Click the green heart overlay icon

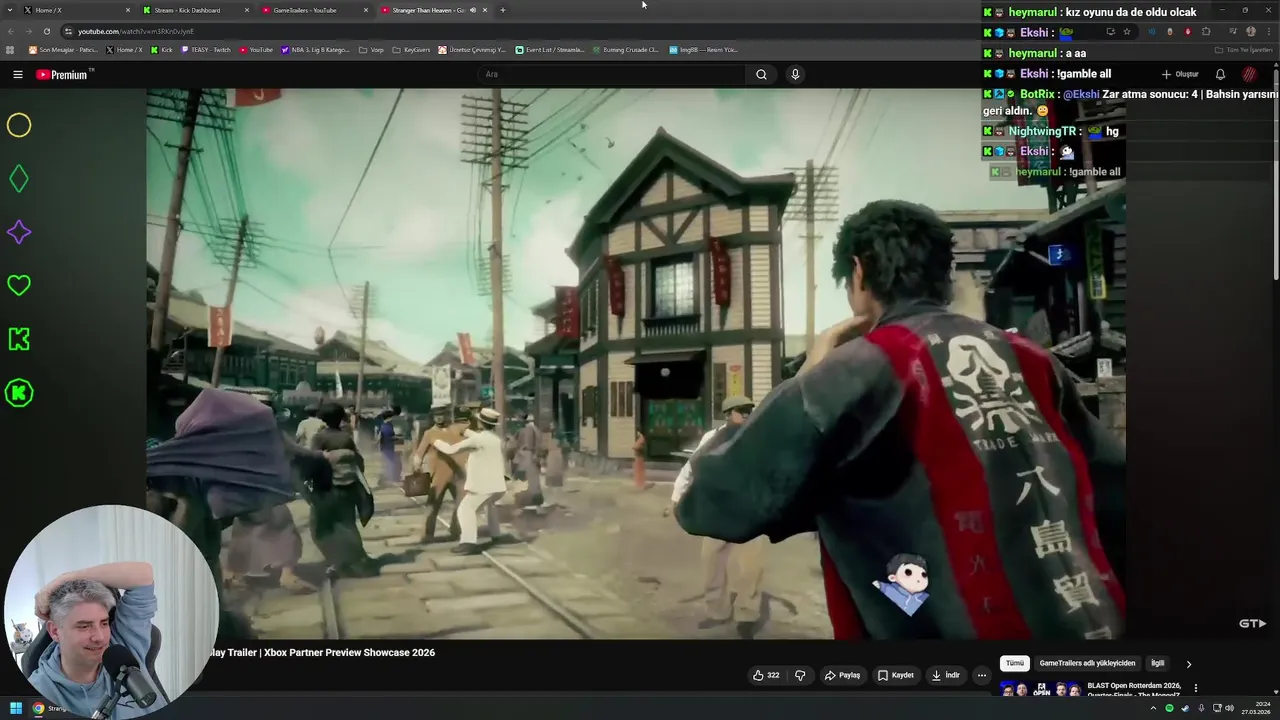click(19, 286)
